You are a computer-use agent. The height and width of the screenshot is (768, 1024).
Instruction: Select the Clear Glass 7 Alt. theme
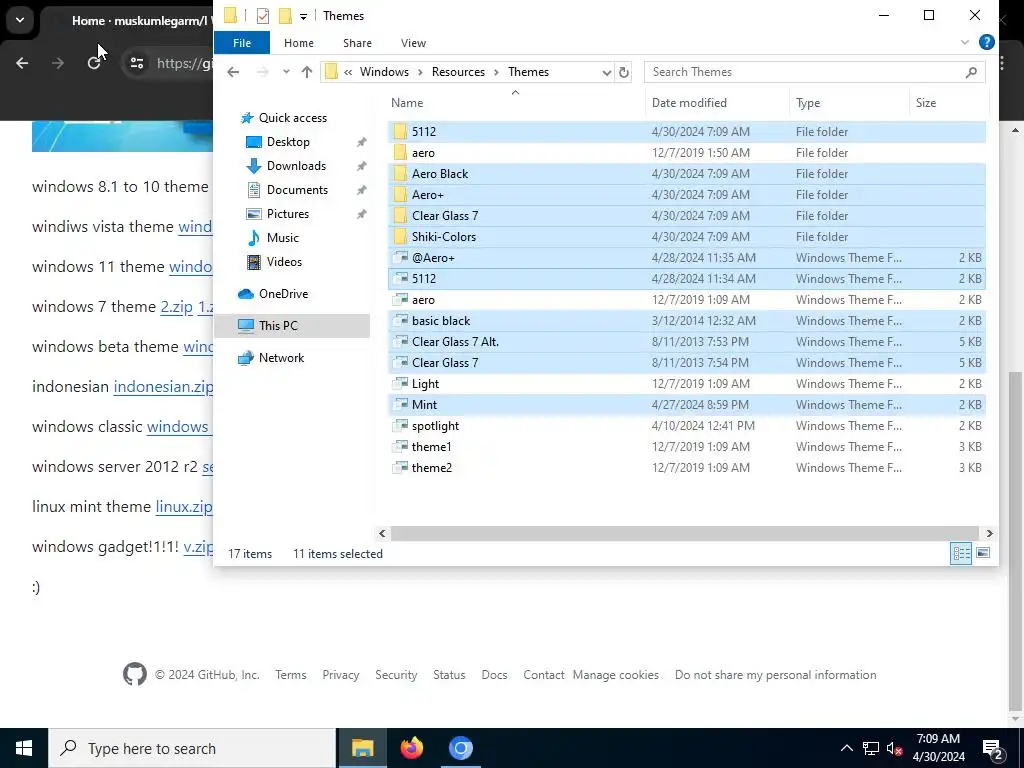tap(686, 342)
